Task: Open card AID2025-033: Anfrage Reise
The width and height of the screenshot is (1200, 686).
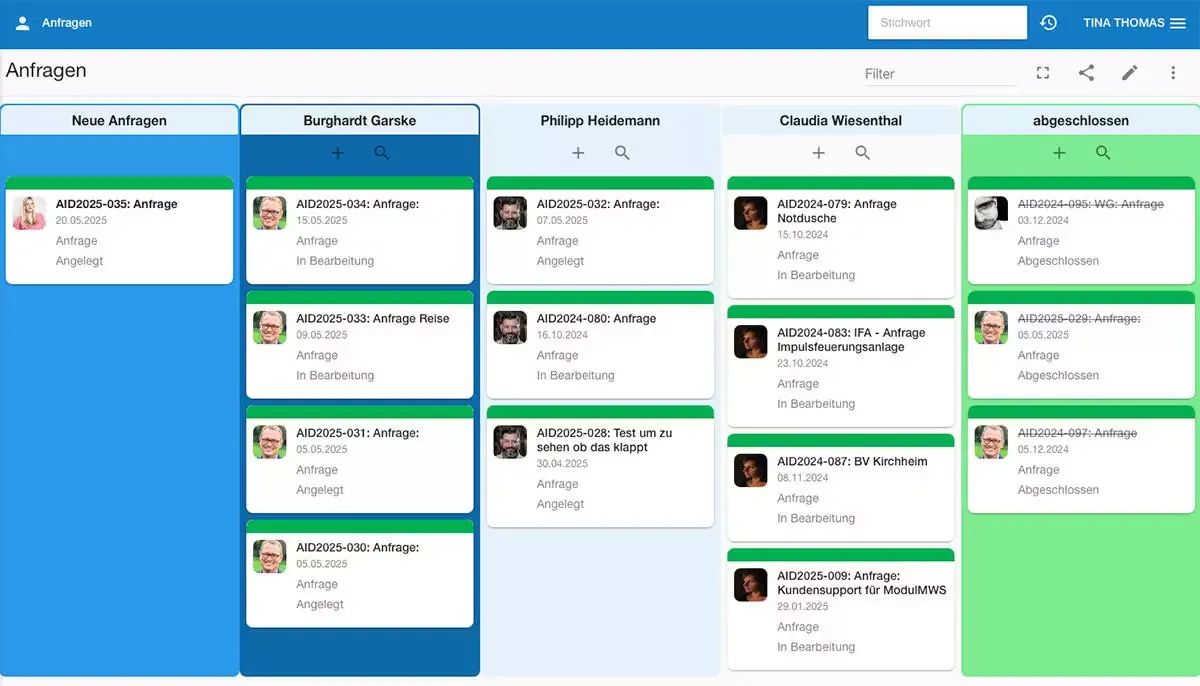Action: click(360, 345)
